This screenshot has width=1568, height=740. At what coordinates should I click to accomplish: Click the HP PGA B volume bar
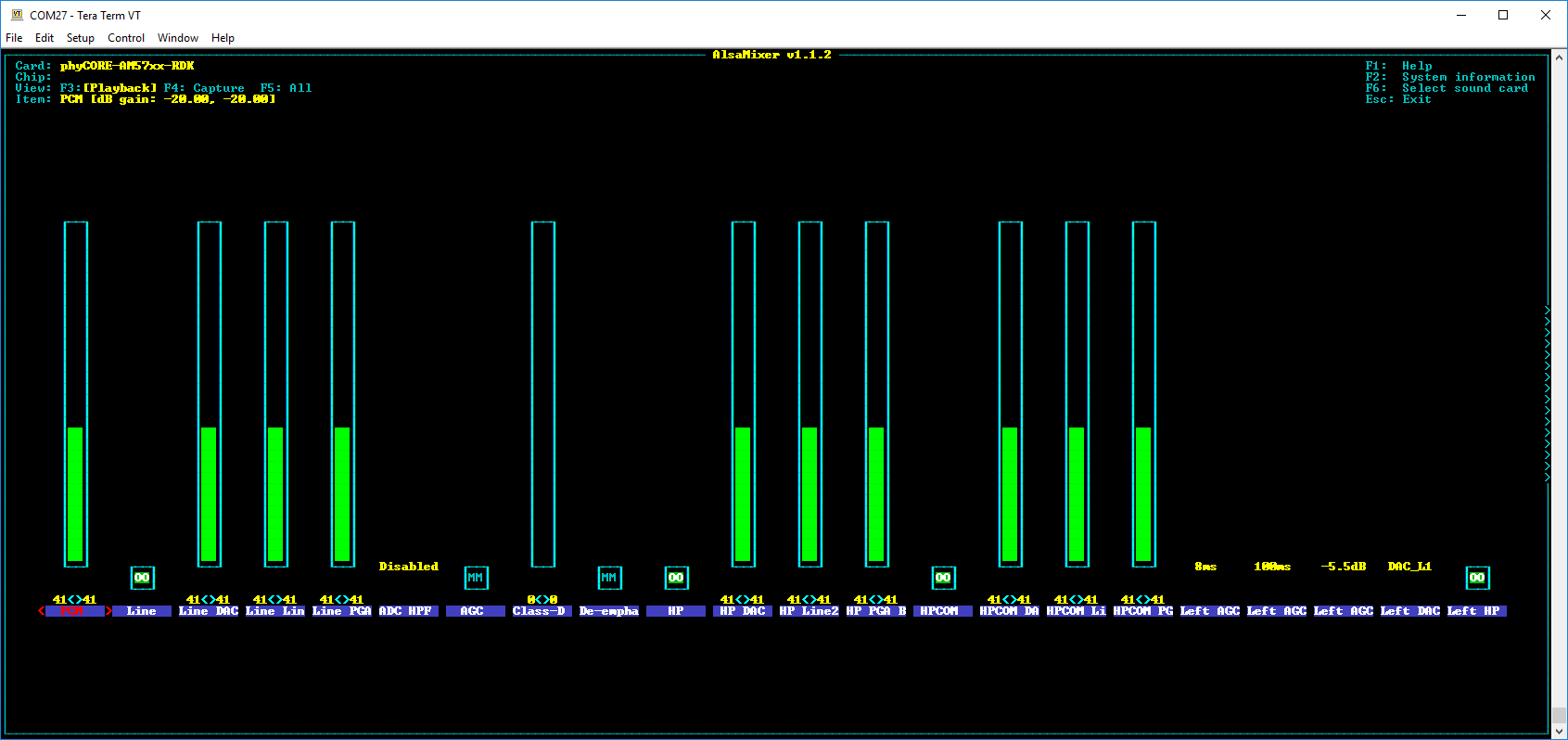point(877,394)
